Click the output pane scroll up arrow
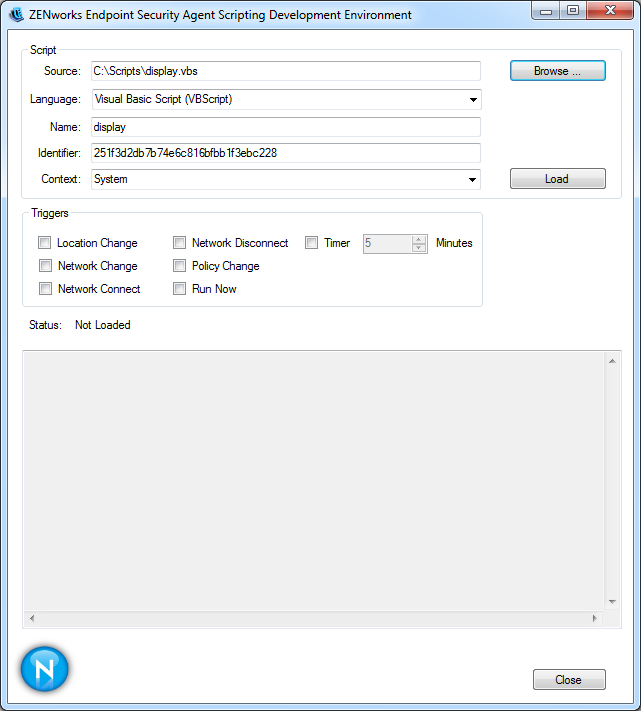This screenshot has height=711, width=641. tap(612, 361)
